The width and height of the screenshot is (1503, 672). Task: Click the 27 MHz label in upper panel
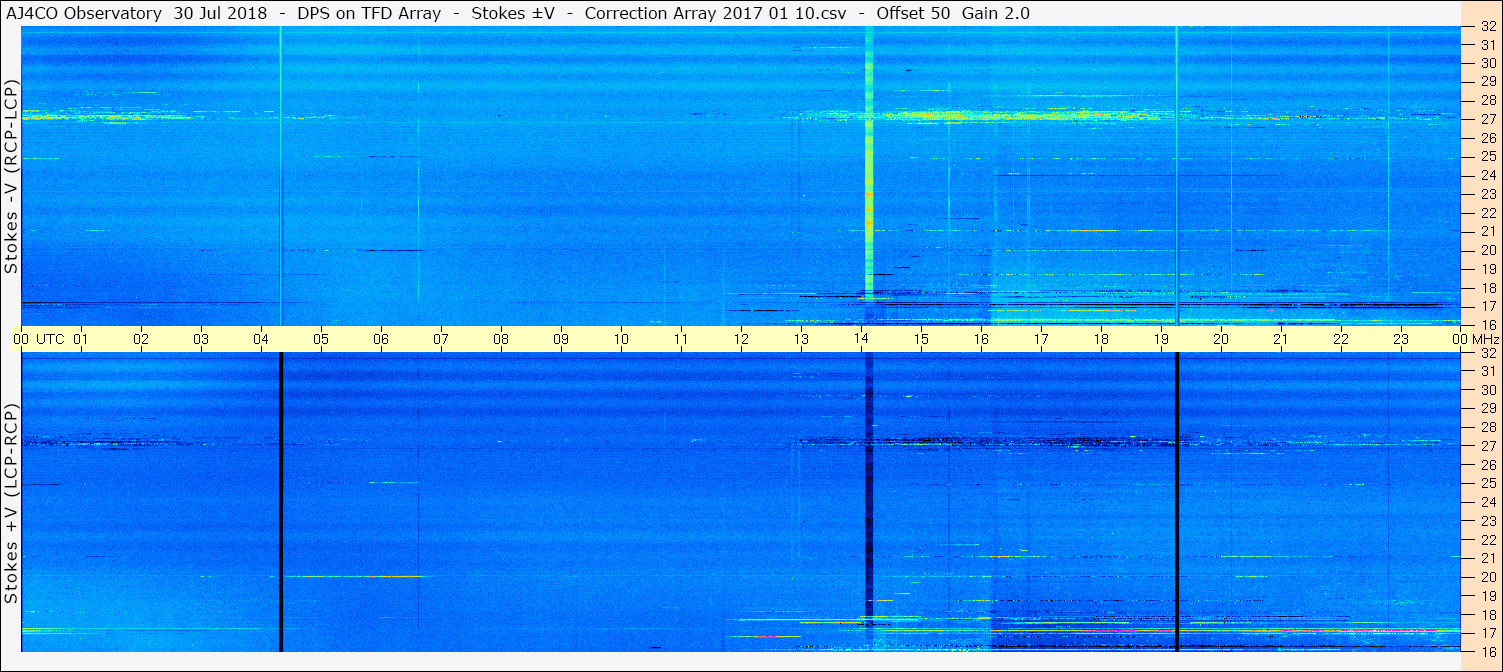[1488, 119]
